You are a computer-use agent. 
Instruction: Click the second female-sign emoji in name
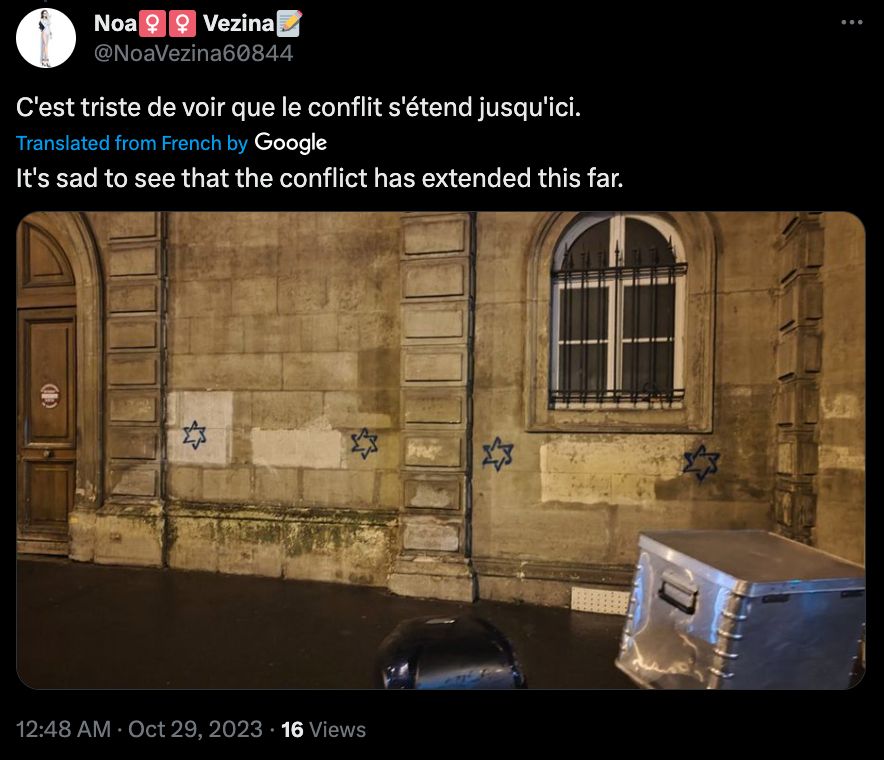click(x=182, y=24)
